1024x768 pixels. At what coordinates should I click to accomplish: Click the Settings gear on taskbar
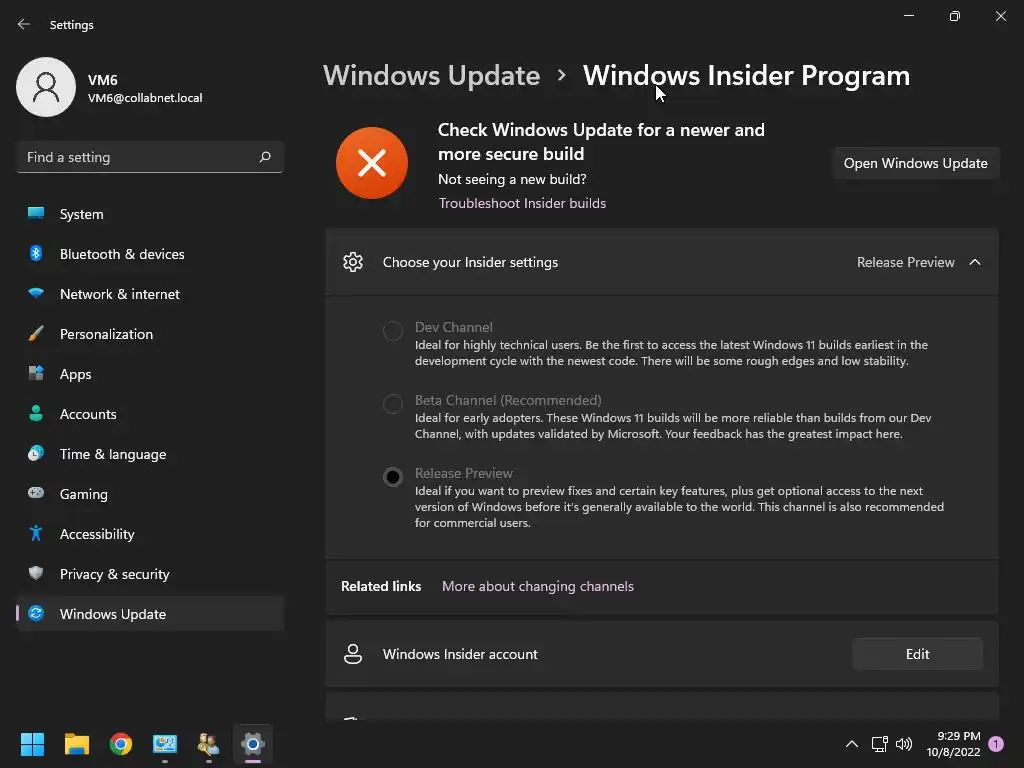pos(253,744)
